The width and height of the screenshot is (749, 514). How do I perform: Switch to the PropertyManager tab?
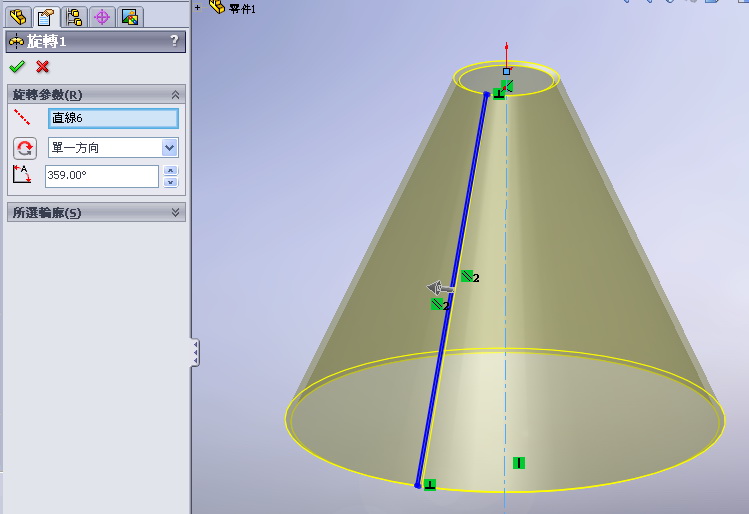click(46, 17)
